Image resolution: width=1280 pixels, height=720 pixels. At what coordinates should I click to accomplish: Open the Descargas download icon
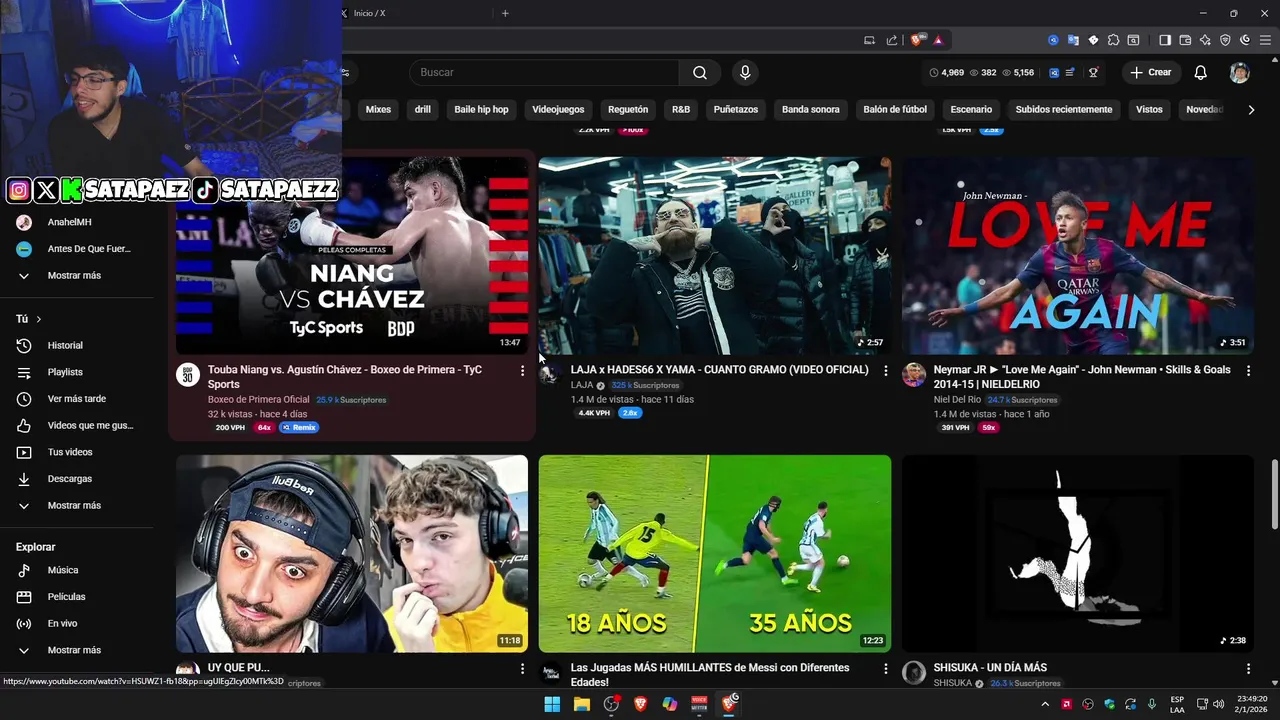[24, 479]
